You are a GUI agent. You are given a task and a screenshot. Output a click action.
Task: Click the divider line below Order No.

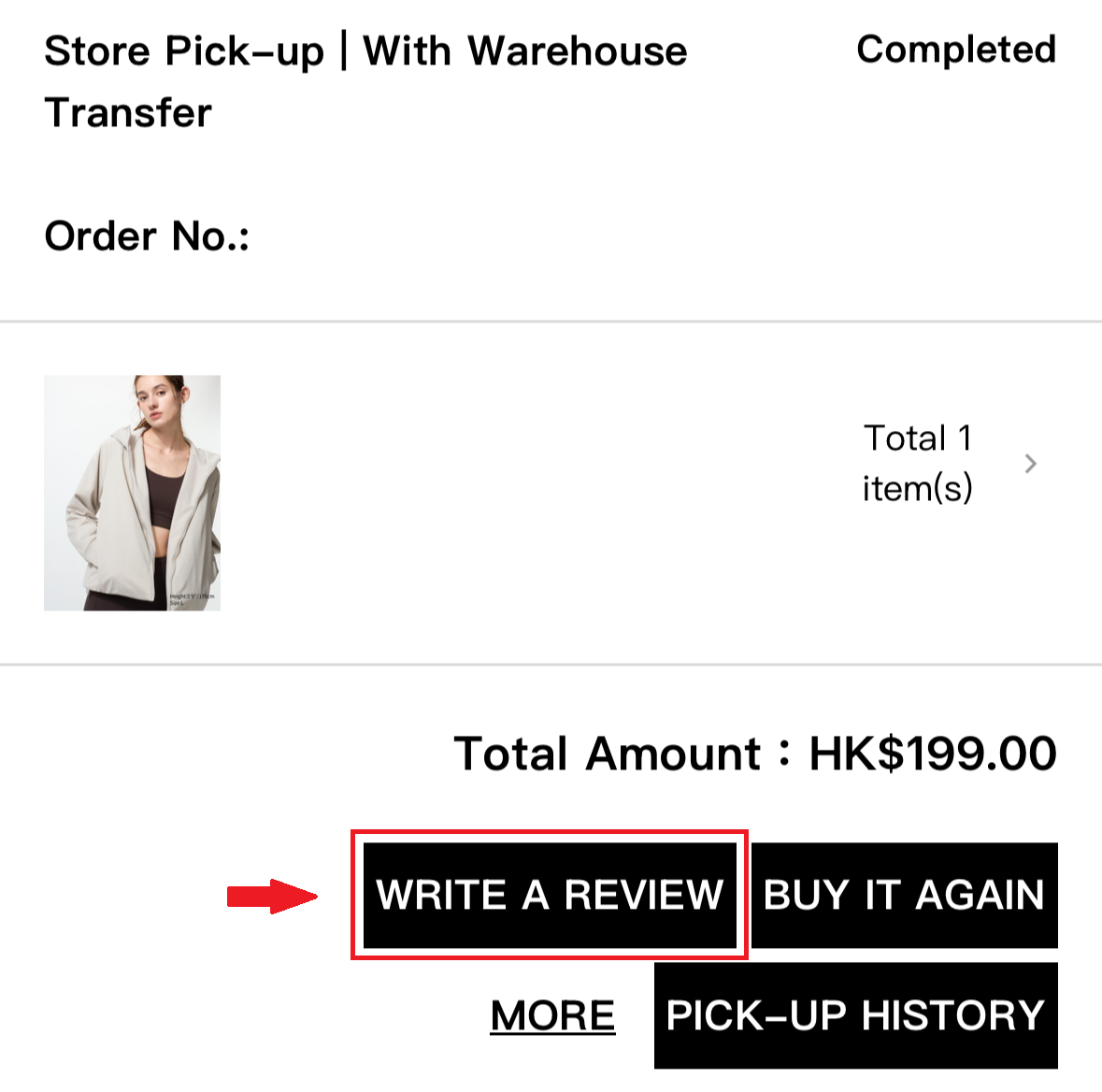click(x=551, y=322)
